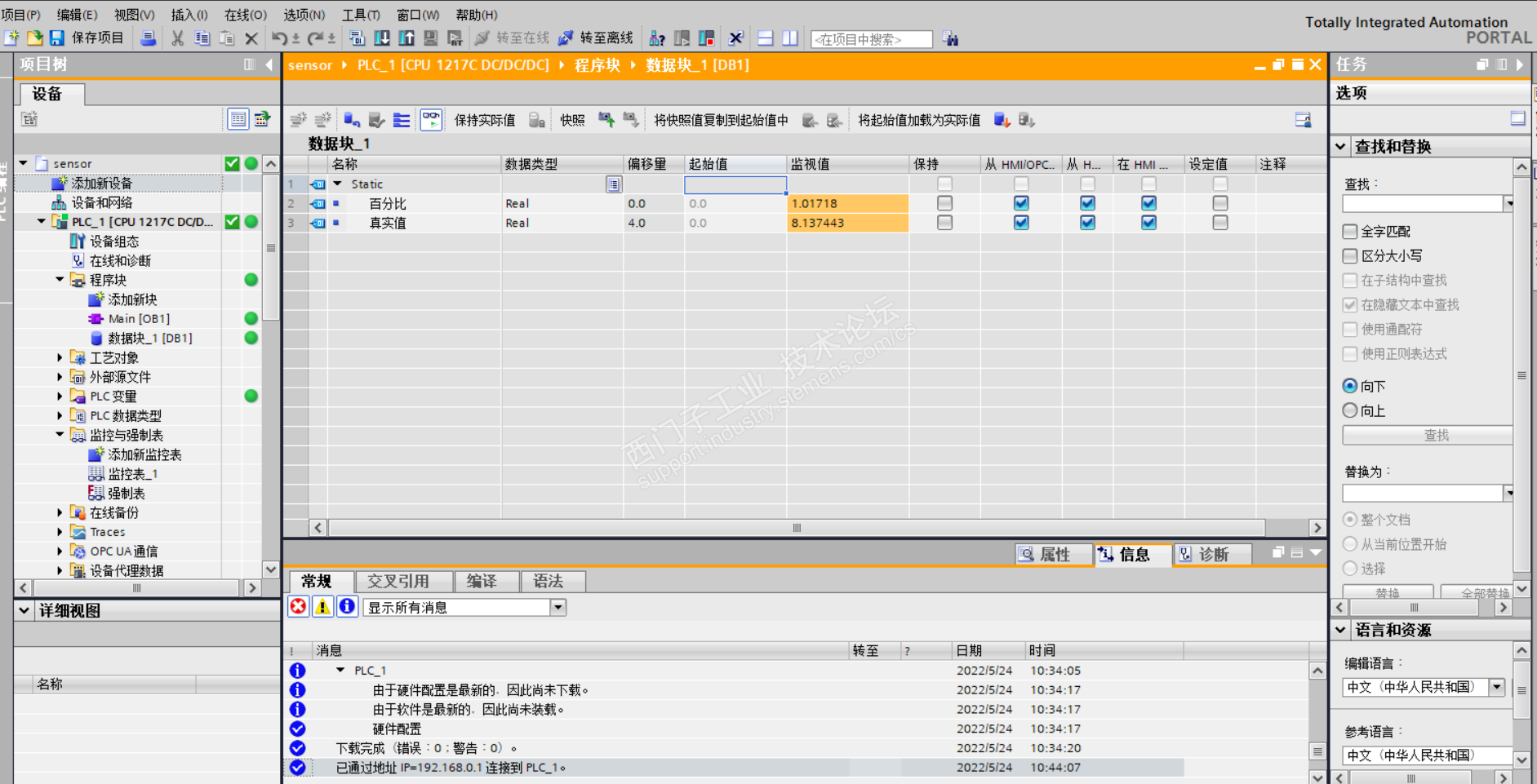
Task: Click the 快照 button
Action: click(572, 120)
